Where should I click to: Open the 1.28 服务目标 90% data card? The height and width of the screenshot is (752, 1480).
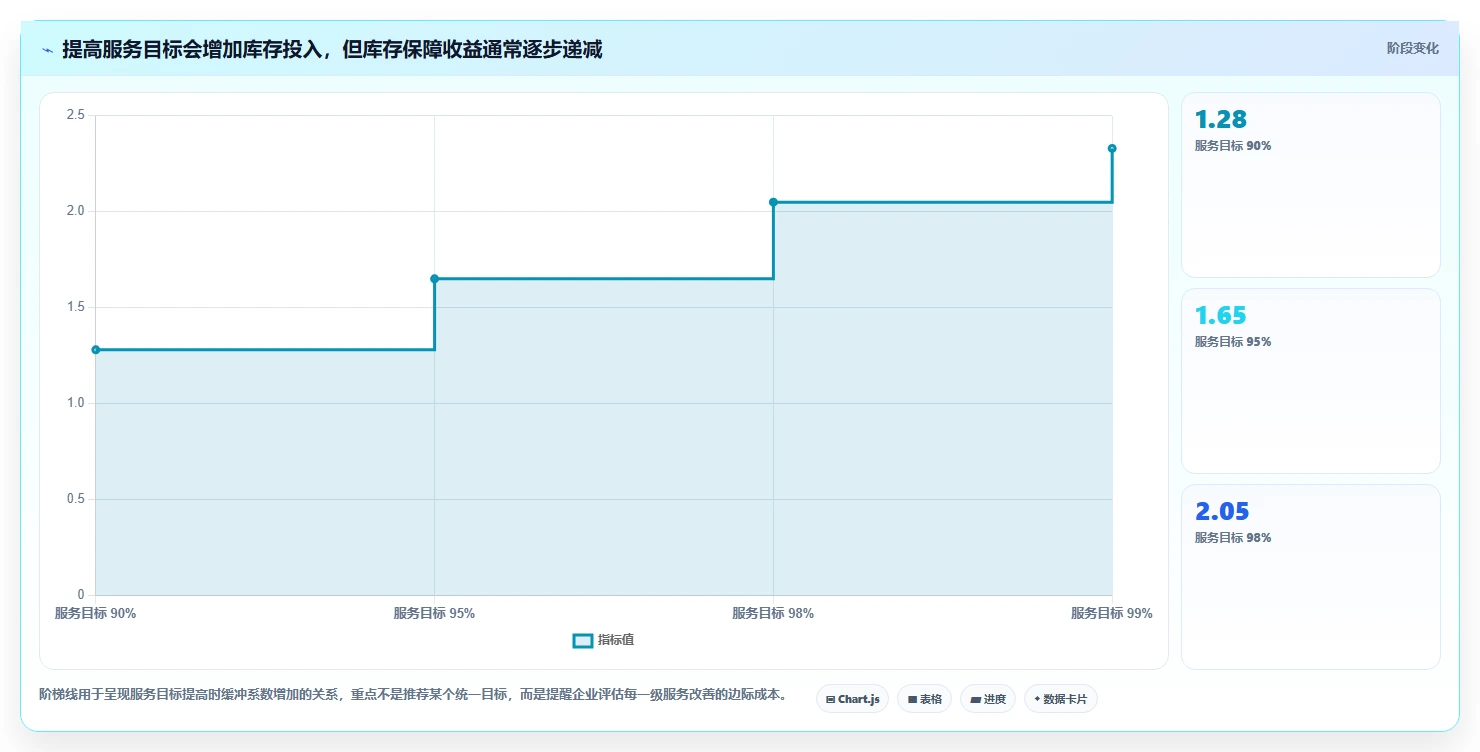click(1311, 185)
